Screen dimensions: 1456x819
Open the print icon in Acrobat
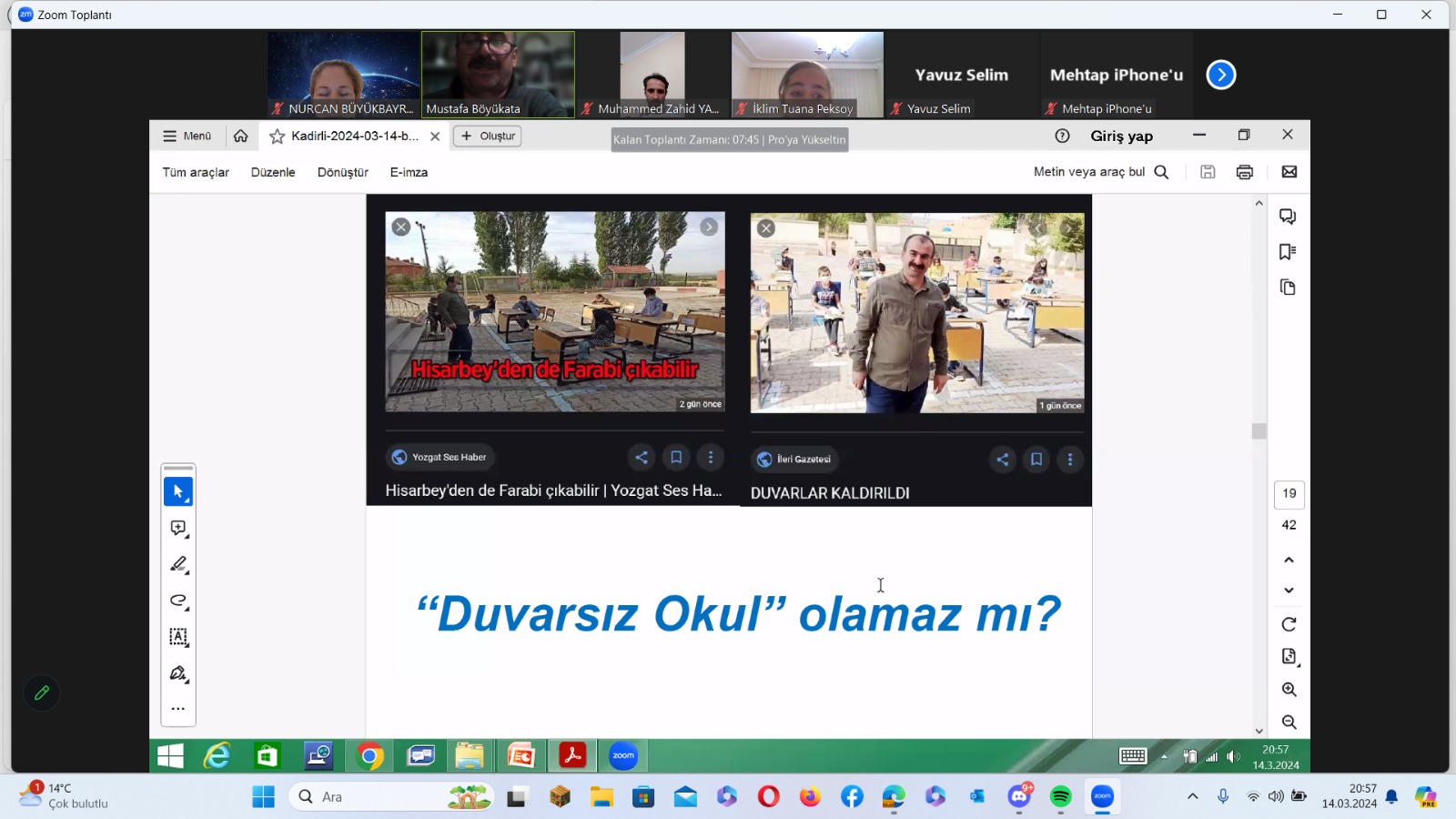coord(1244,172)
